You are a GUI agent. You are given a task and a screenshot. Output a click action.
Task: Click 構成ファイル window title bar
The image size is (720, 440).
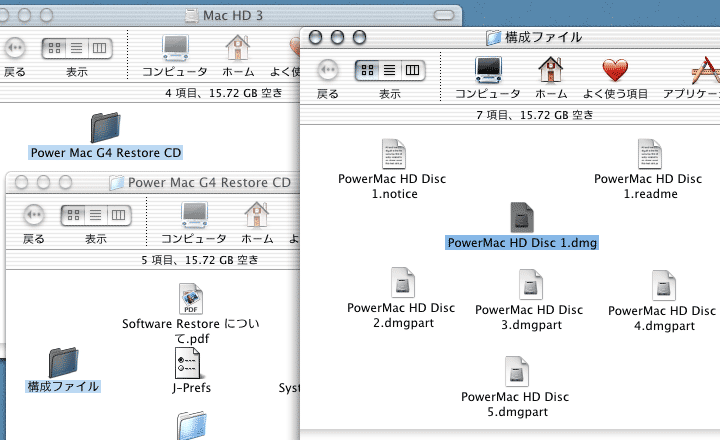pyautogui.click(x=543, y=37)
